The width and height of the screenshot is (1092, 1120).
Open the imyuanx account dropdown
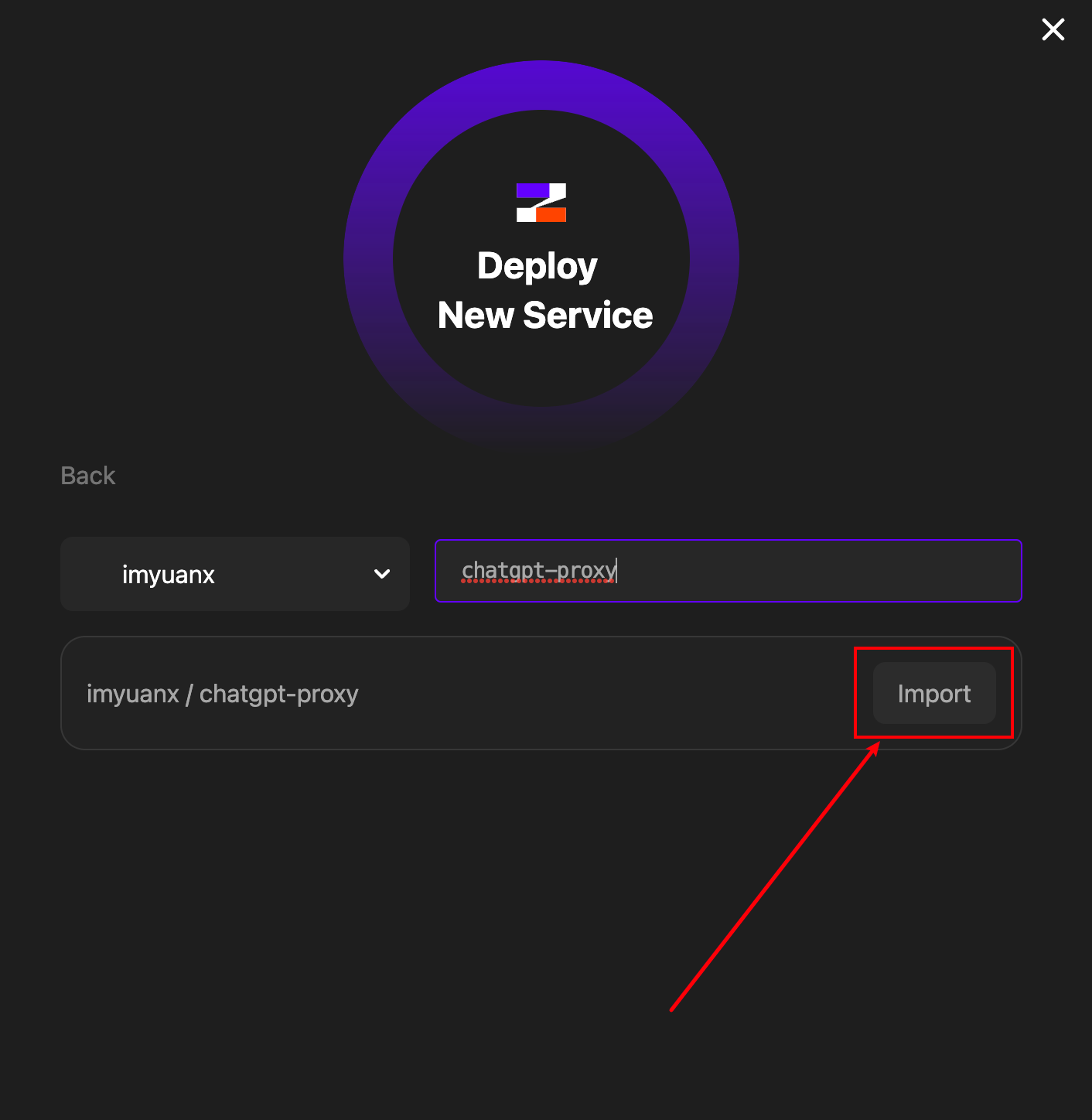pyautogui.click(x=235, y=574)
